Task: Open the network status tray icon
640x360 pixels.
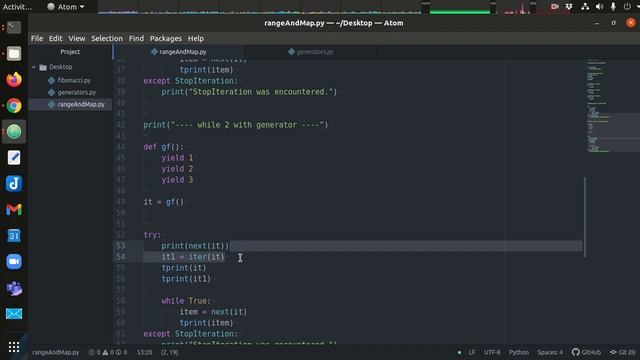Action: point(585,7)
